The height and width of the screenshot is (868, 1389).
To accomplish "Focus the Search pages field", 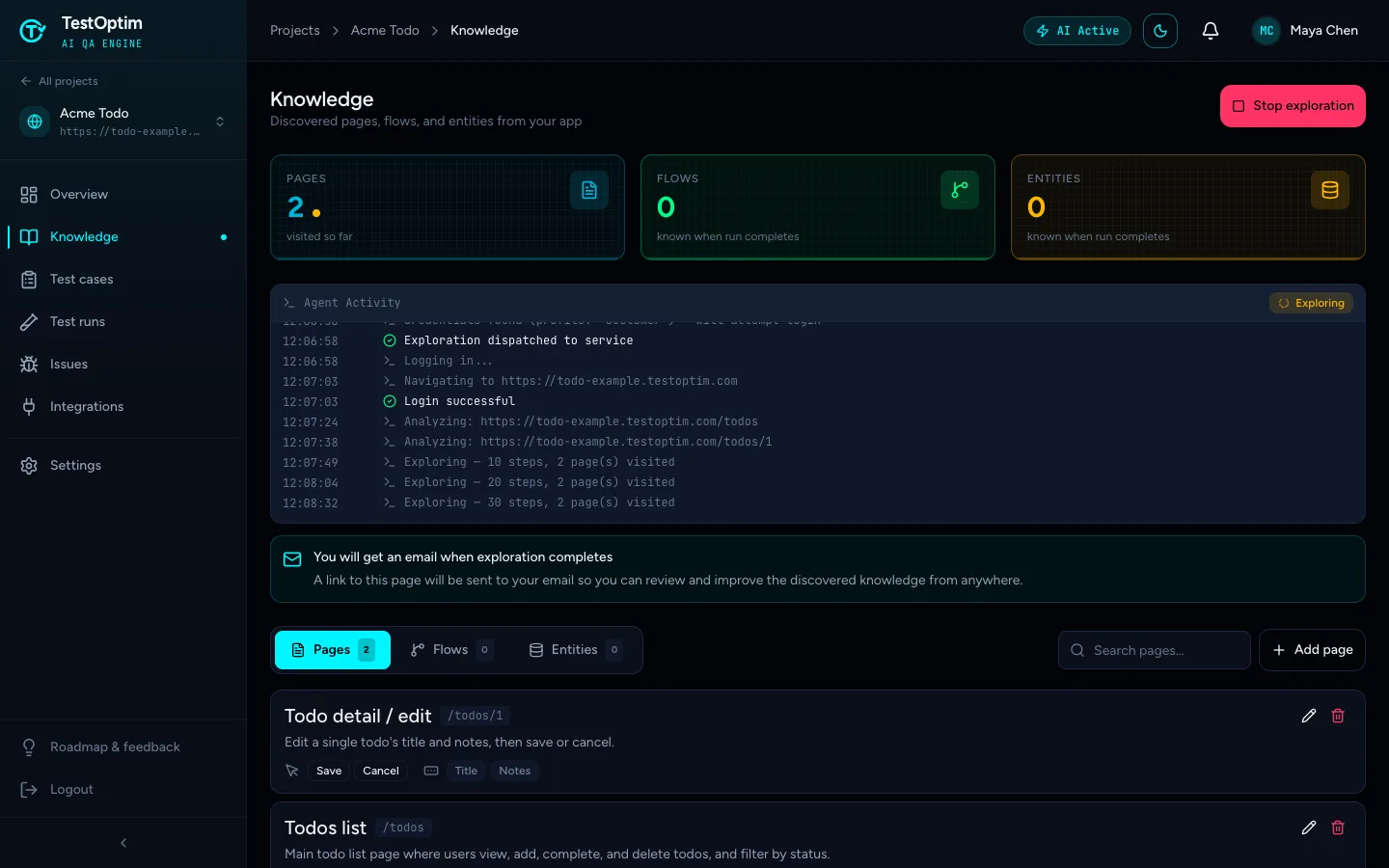I will pos(1155,650).
